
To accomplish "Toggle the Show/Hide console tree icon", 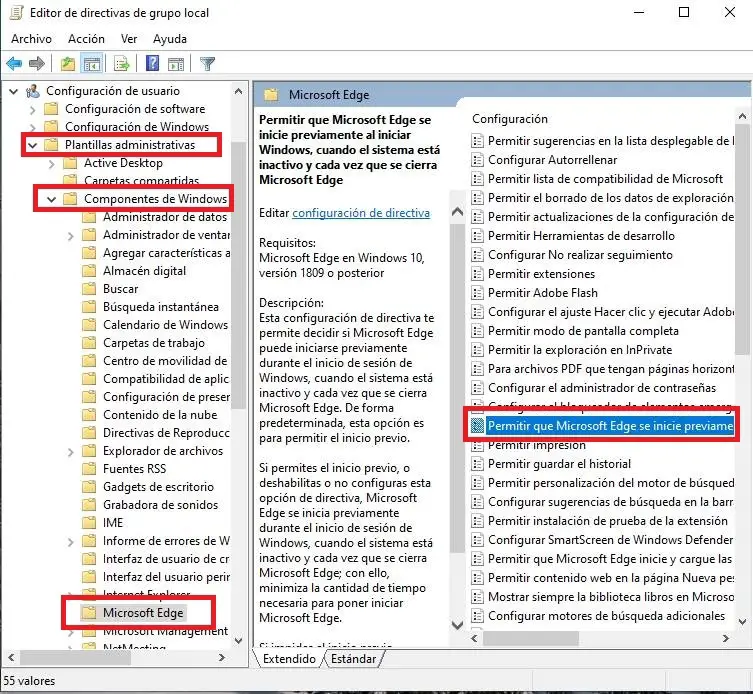I will coord(92,63).
